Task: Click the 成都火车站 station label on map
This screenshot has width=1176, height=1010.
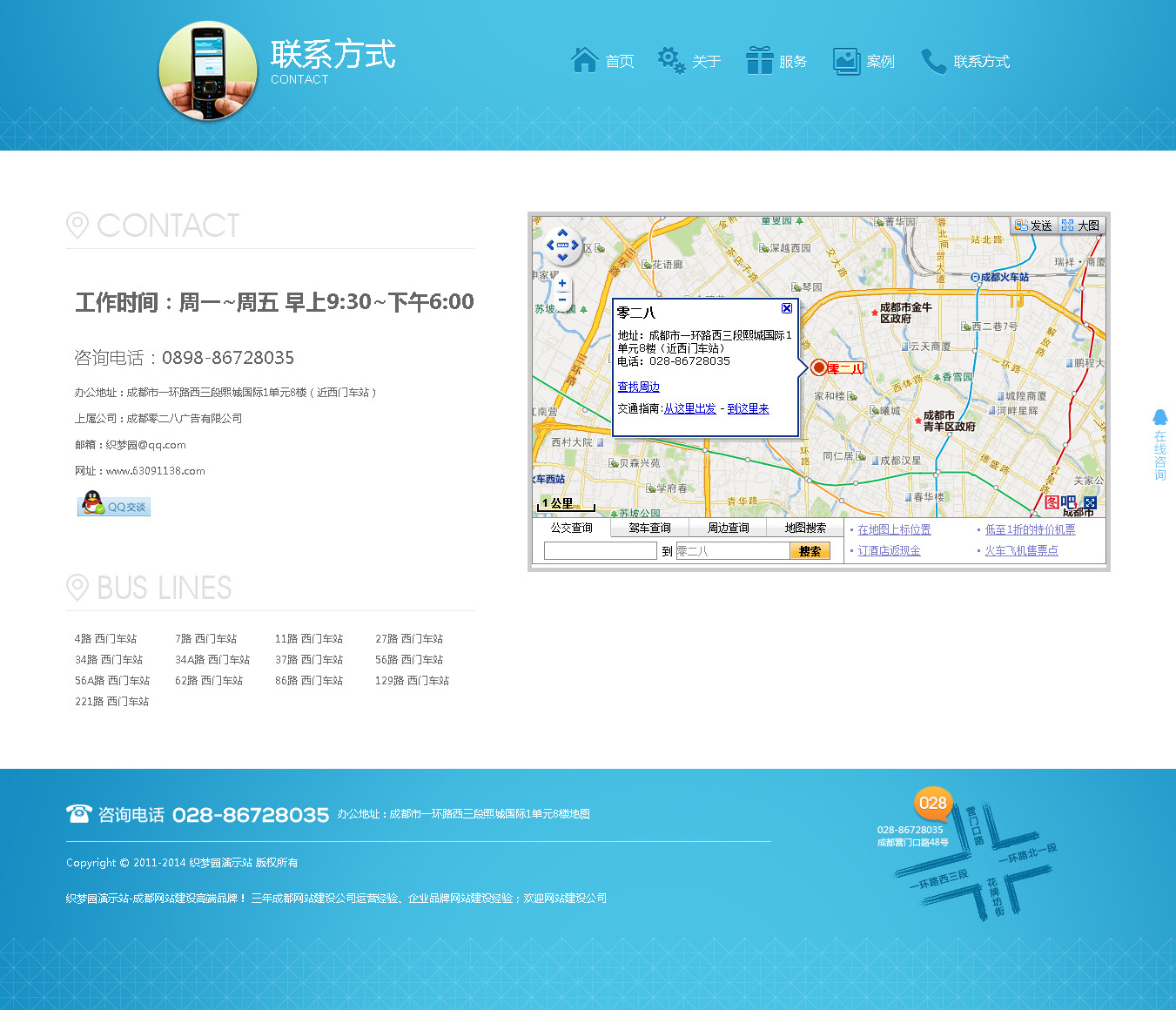Action: (x=999, y=277)
